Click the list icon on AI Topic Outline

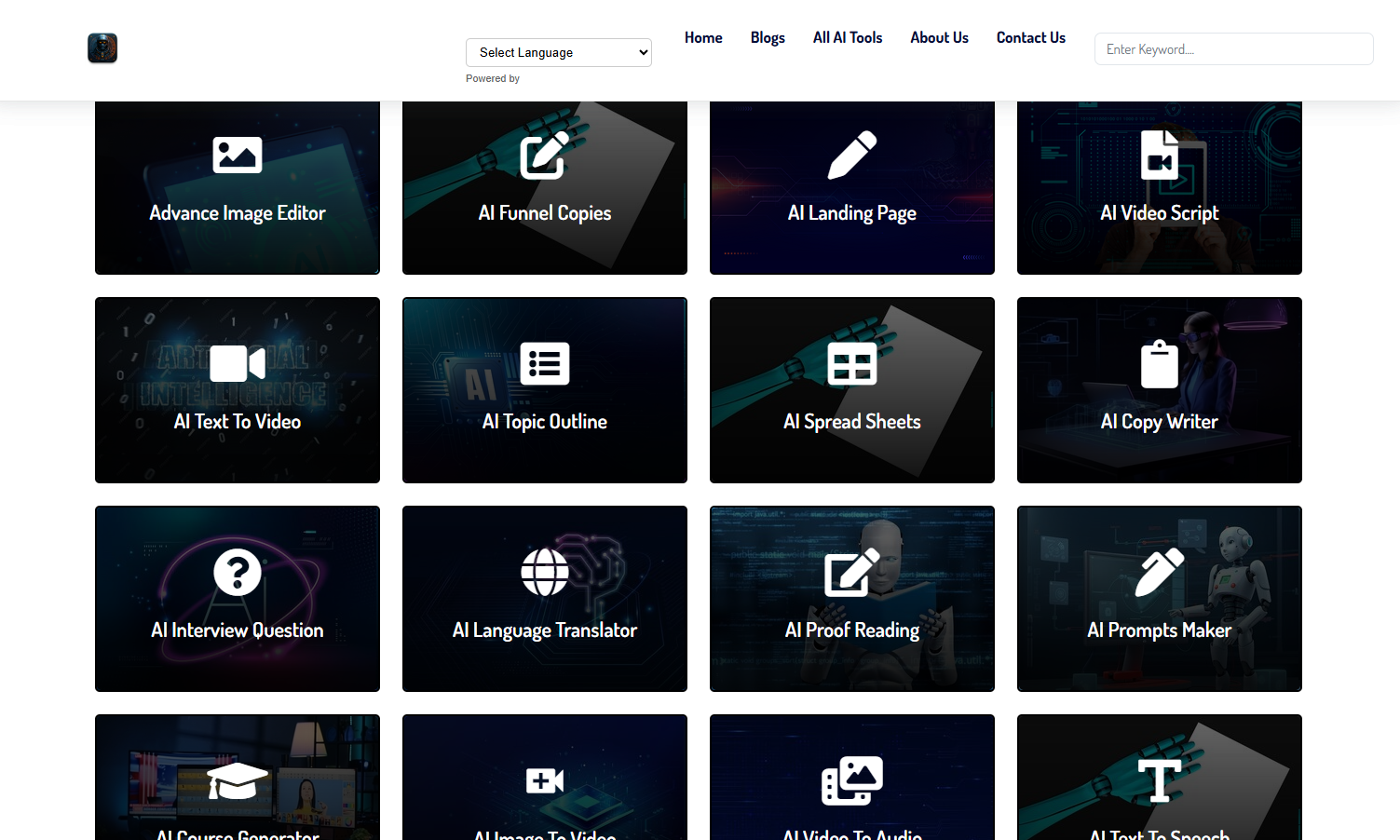click(x=544, y=363)
